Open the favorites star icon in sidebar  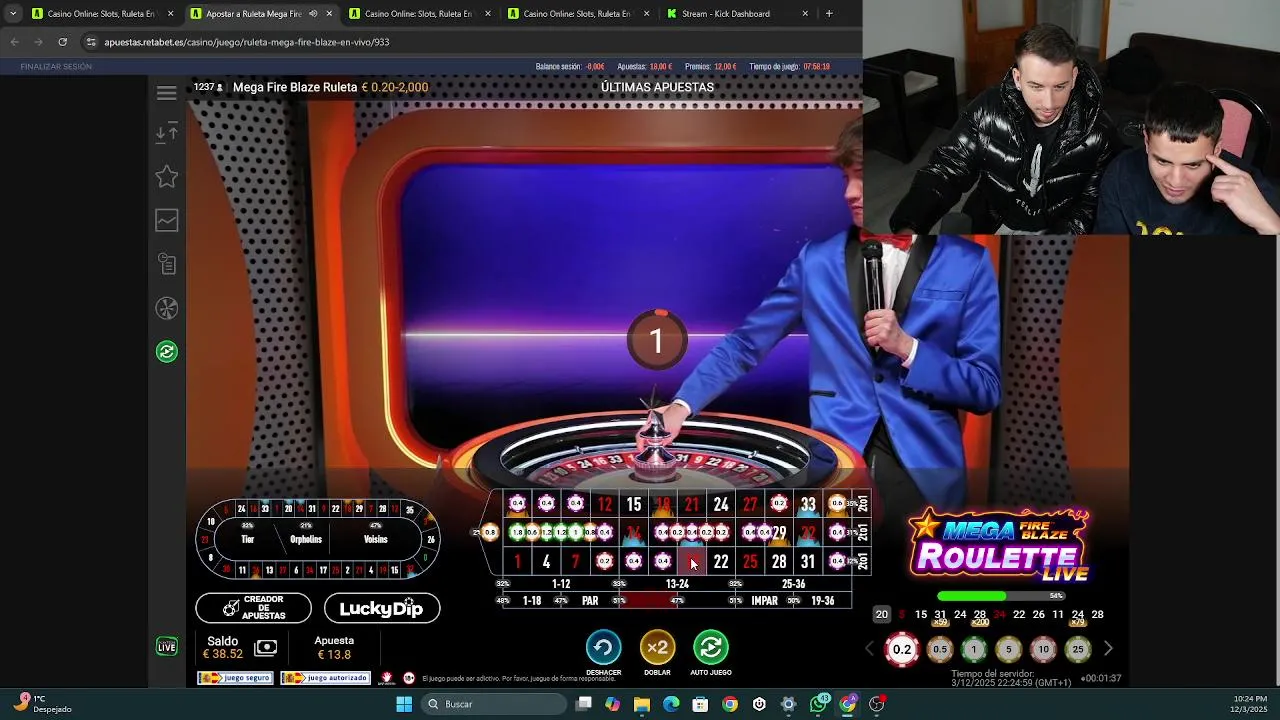coord(167,177)
